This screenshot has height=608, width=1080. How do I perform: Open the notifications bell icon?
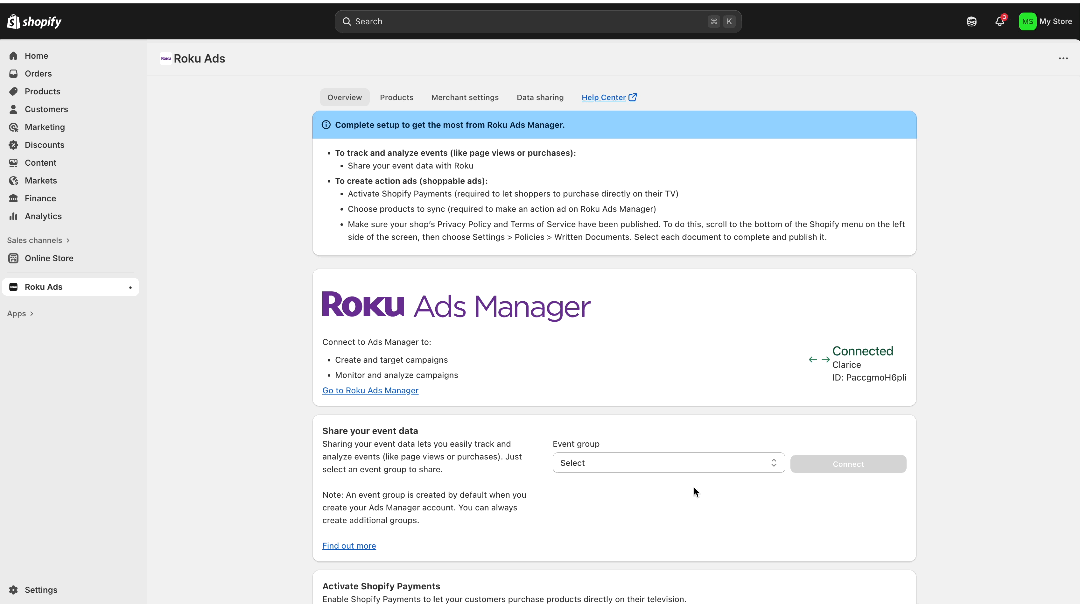click(x=999, y=21)
